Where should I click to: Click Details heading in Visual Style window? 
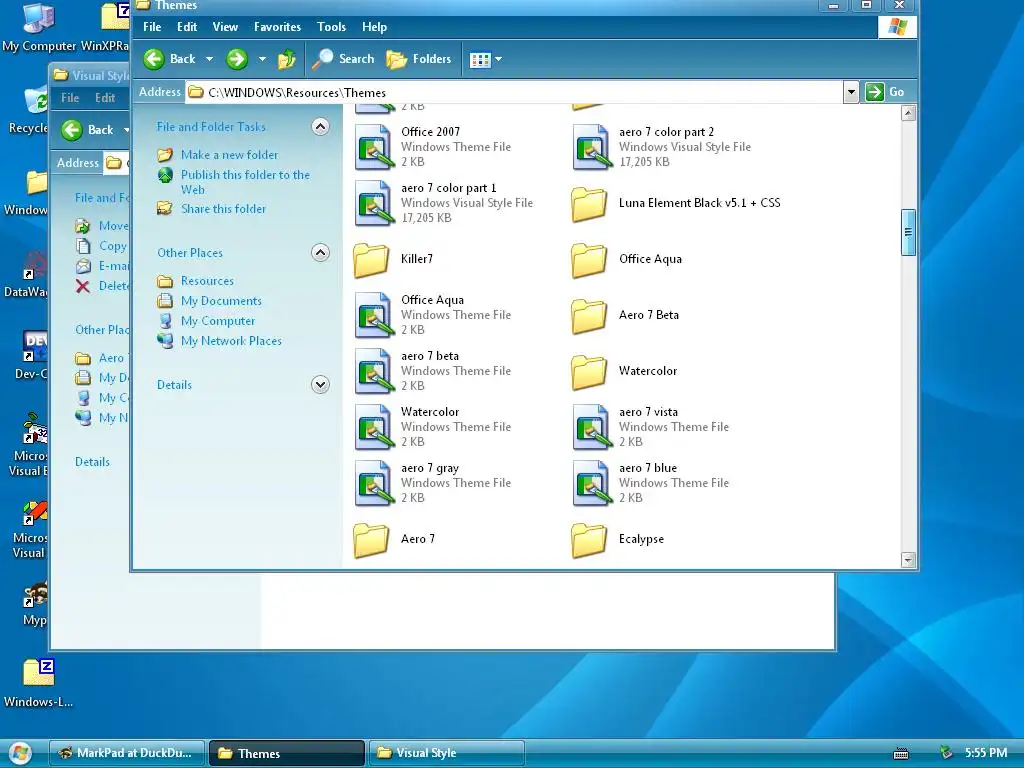pos(92,462)
